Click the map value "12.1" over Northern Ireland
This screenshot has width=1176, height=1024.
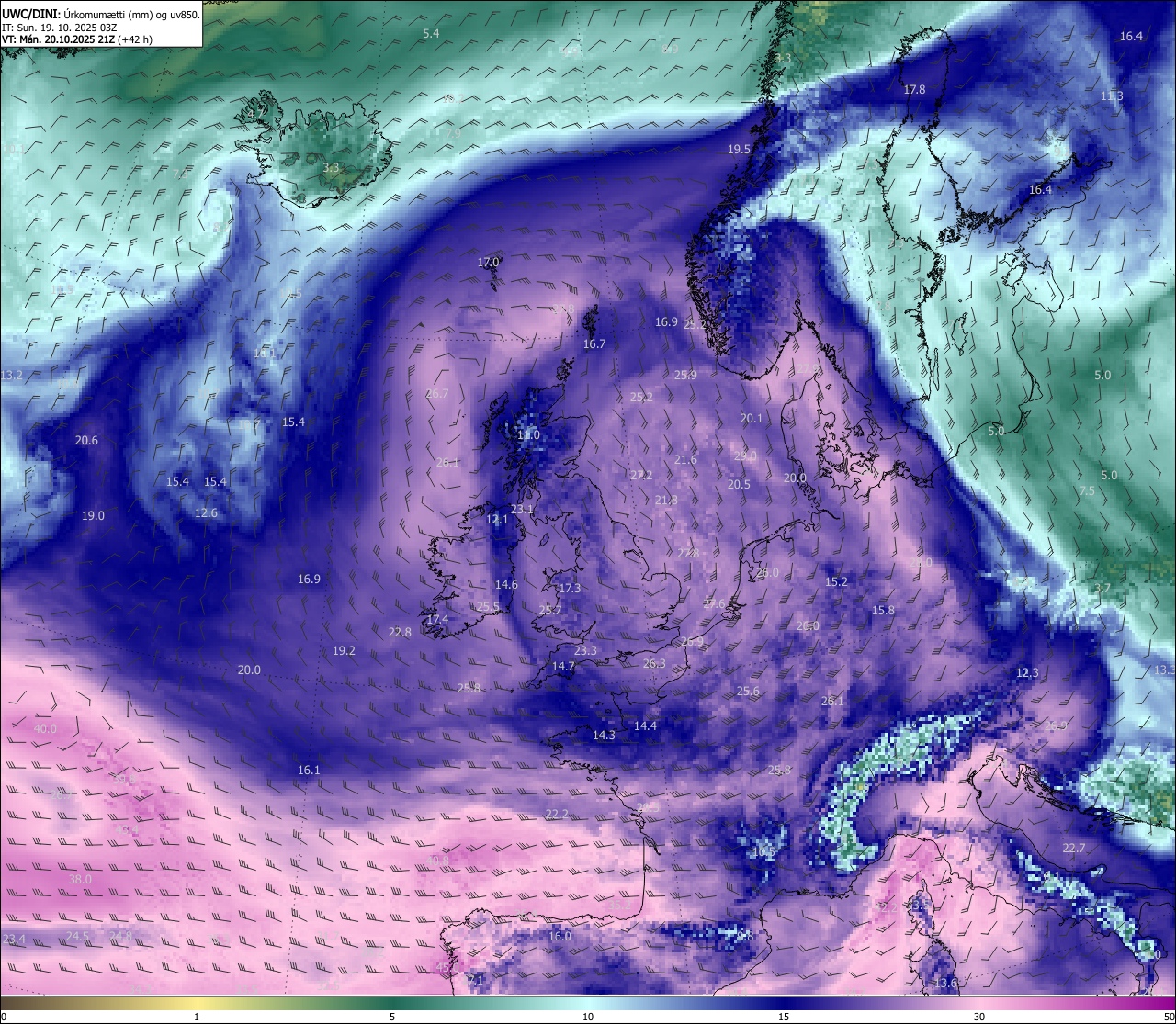497,520
